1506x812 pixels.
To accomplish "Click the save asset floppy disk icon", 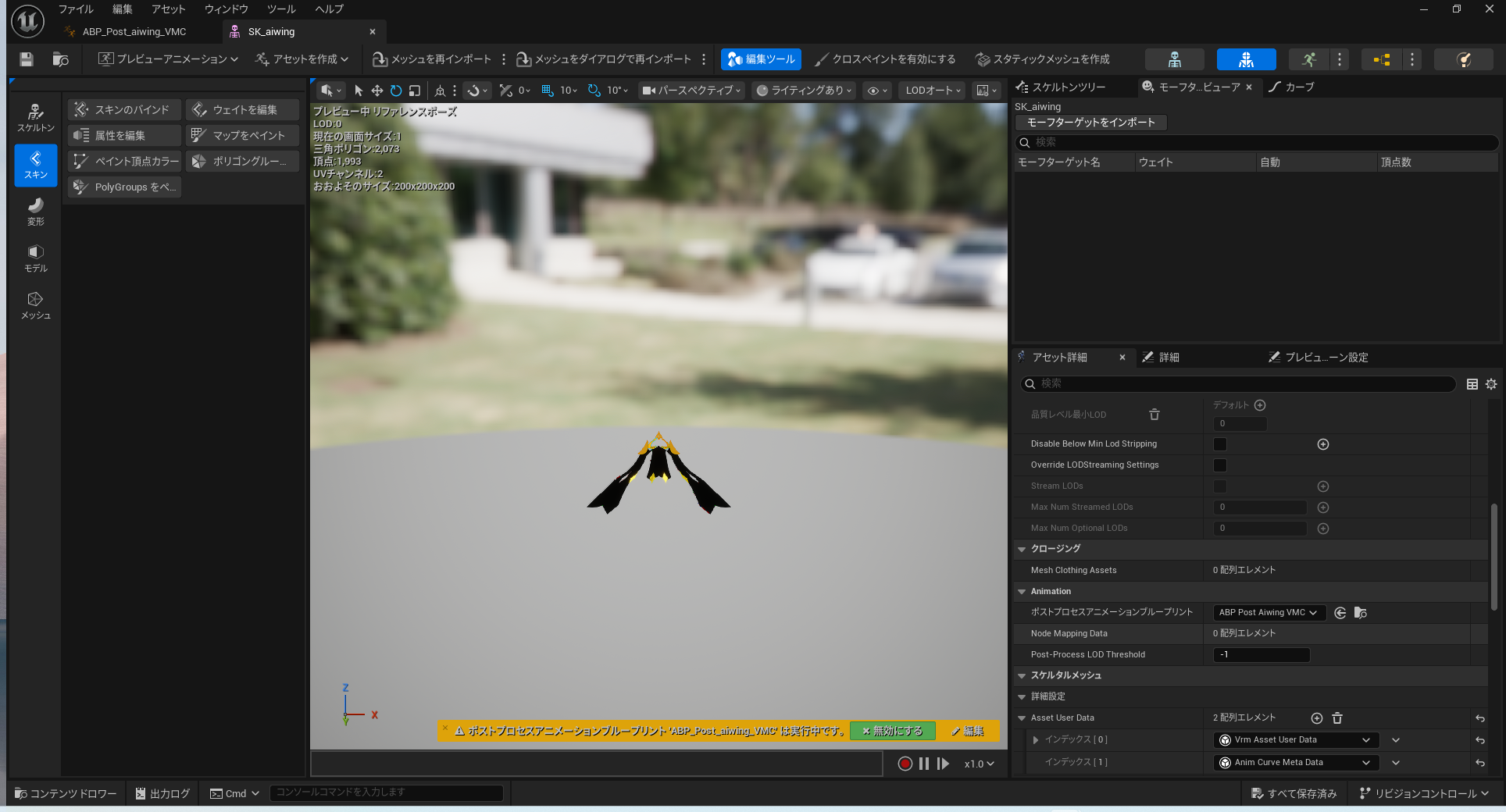I will click(27, 59).
